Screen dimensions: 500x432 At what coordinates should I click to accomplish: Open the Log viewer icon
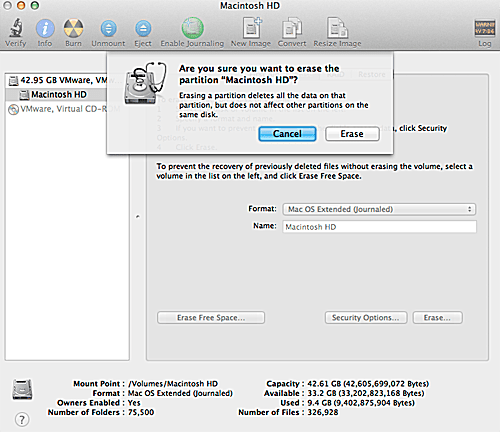(x=484, y=28)
